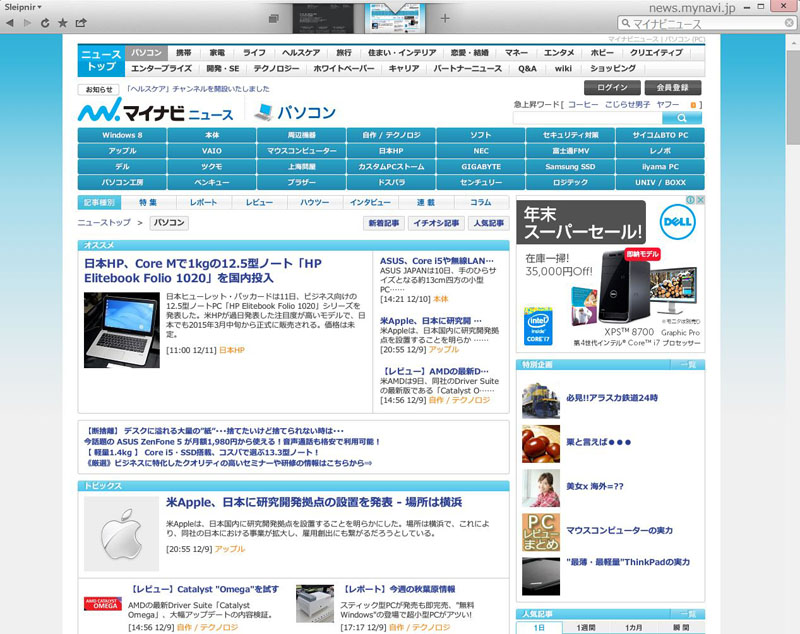Show the 新着記事 article list

click(x=384, y=223)
